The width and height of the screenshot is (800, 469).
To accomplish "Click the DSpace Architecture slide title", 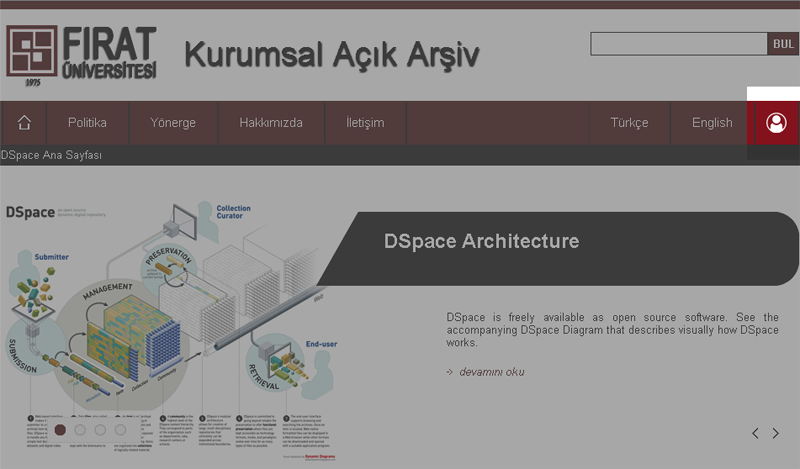I will (481, 241).
